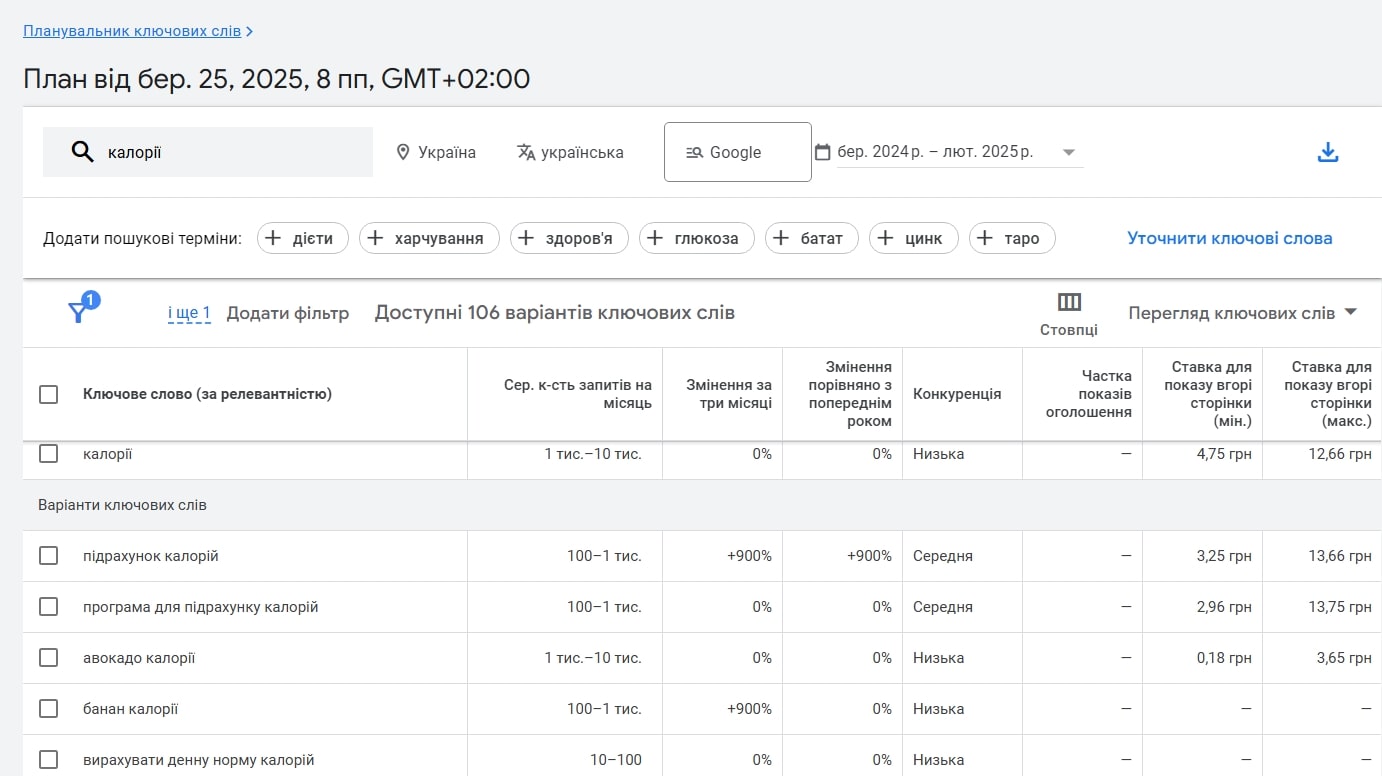Expand the date range dropdown arrow
1382x776 pixels.
click(1068, 153)
